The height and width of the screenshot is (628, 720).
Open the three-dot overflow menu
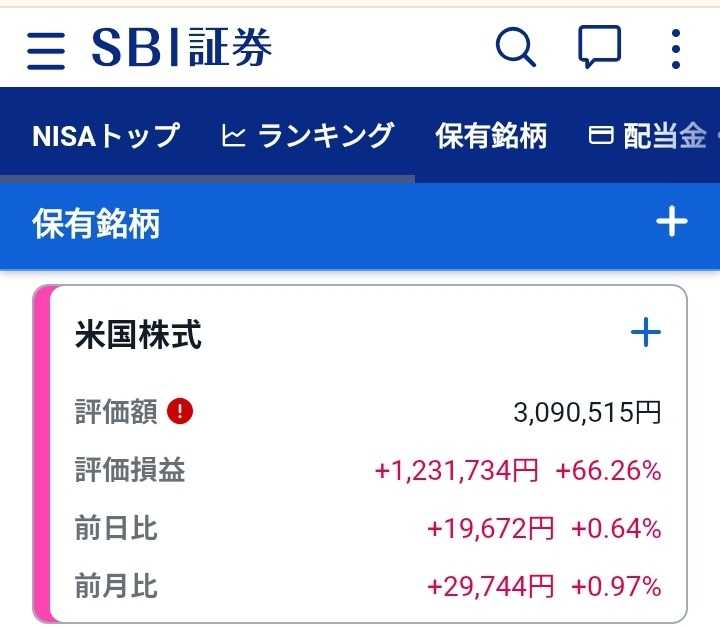[x=676, y=48]
